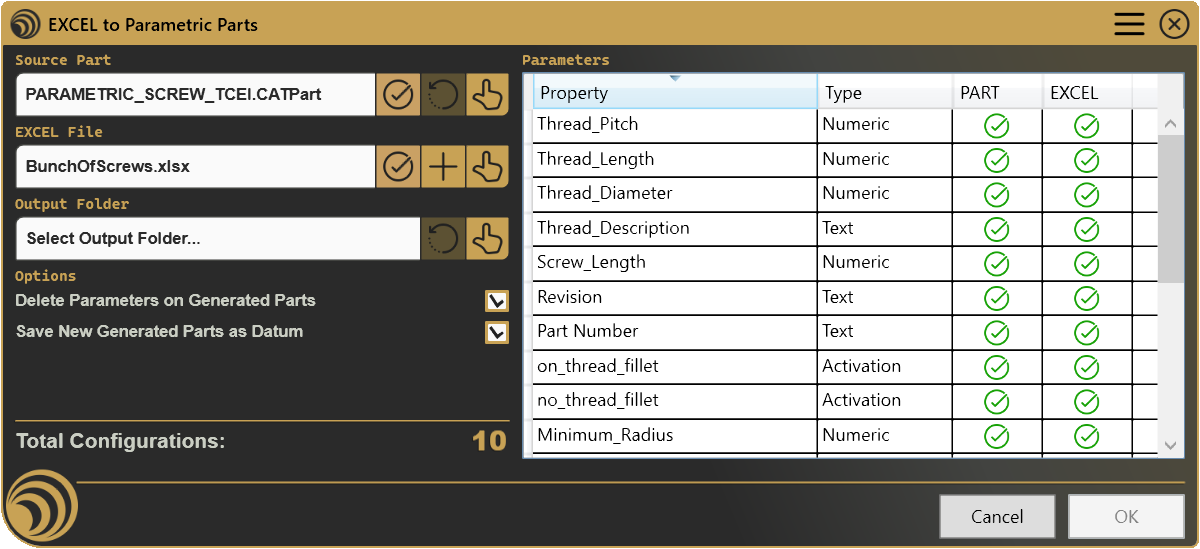Click the scrollbar up arrow in Parameters table
This screenshot has height=549, width=1200.
(x=1171, y=123)
